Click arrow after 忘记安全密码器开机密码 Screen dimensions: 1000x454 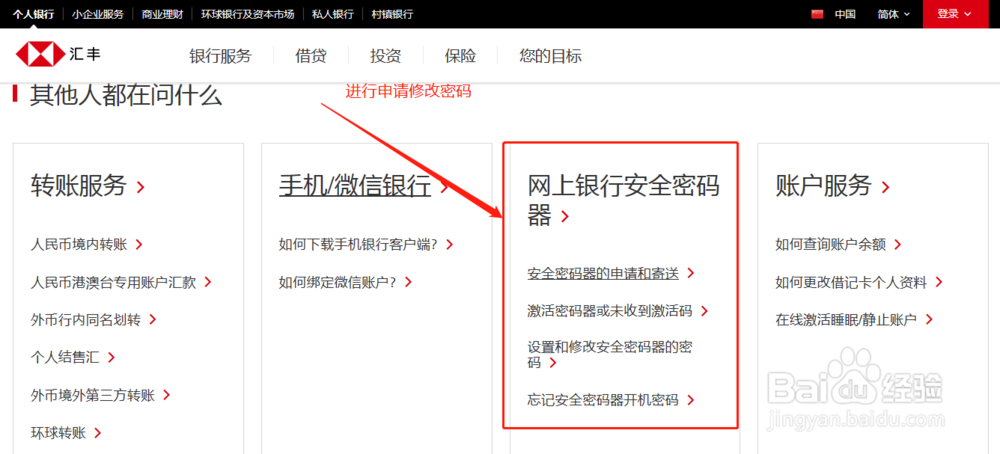click(x=690, y=400)
